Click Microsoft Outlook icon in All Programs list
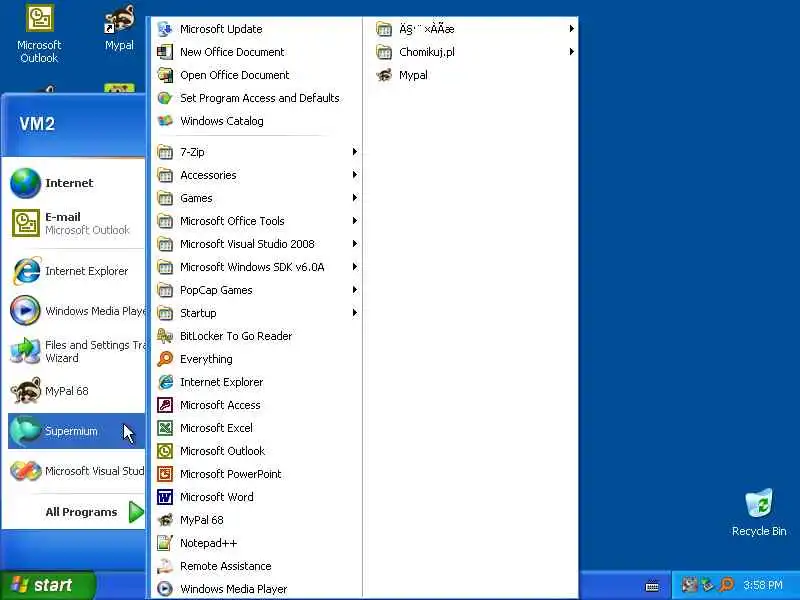The height and width of the screenshot is (600, 800). coord(165,451)
